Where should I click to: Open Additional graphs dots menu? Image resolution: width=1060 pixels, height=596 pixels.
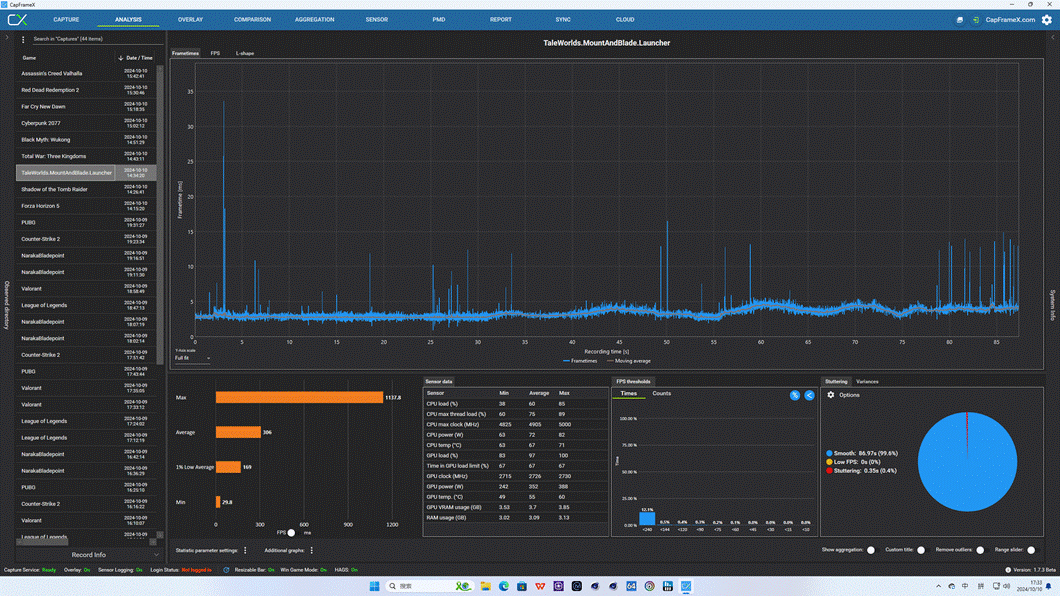click(x=311, y=551)
